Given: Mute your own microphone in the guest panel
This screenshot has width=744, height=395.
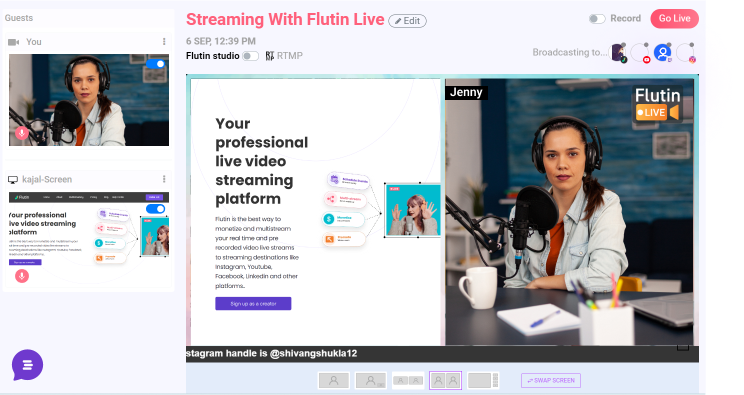Looking at the screenshot, I should 22,133.
